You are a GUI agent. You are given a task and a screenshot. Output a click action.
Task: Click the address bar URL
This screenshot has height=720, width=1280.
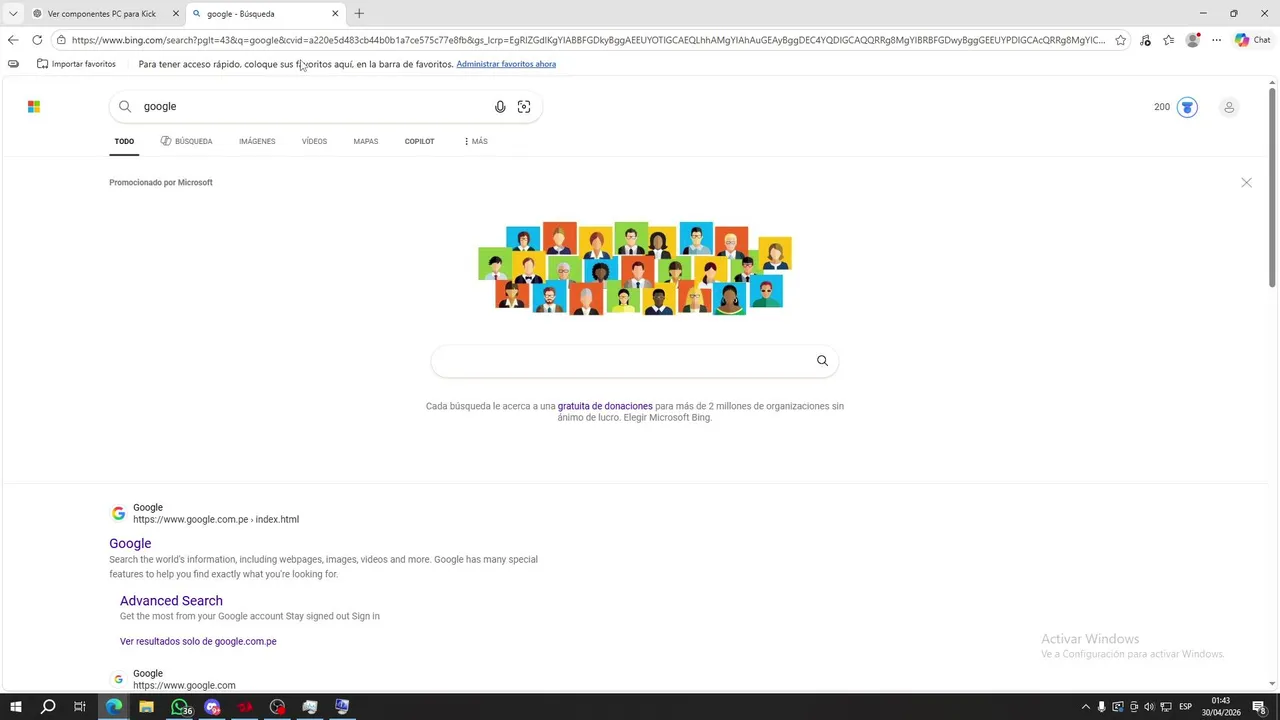(x=588, y=40)
